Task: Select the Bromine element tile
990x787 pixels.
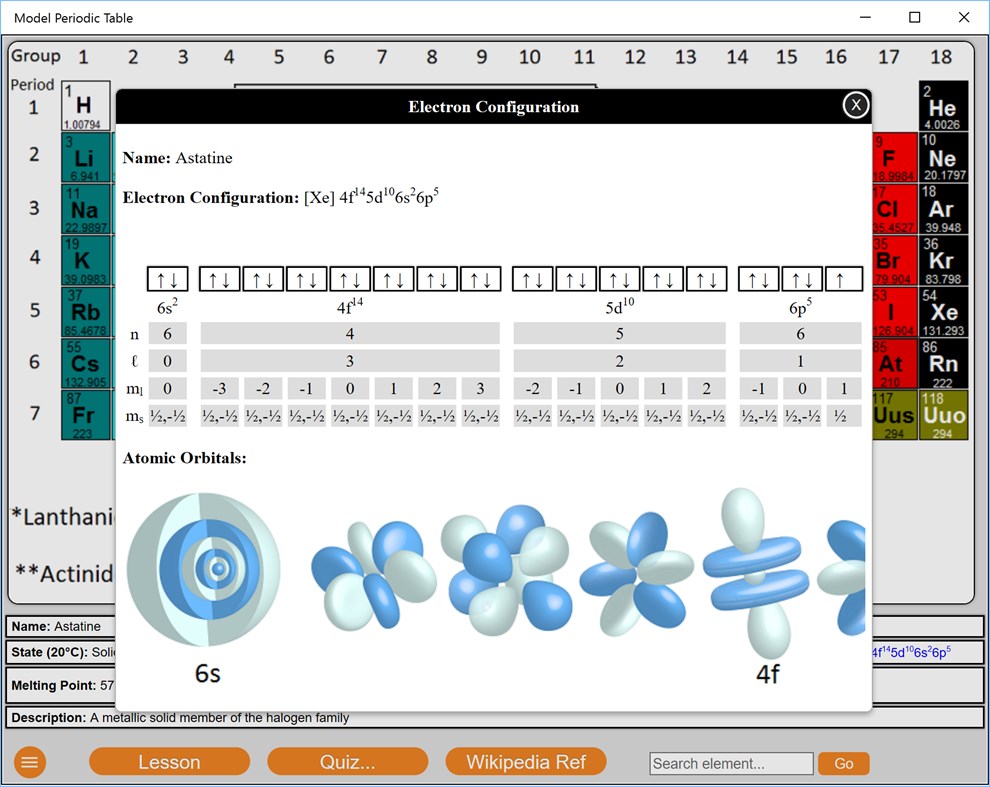Action: coord(890,262)
